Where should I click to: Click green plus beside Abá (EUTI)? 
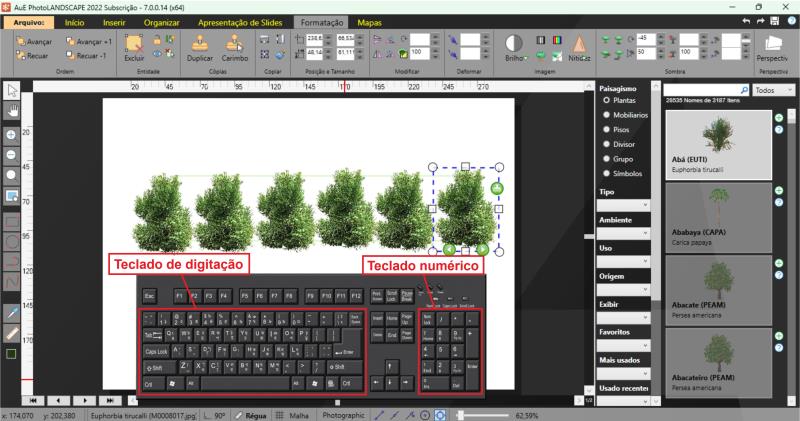coord(779,118)
